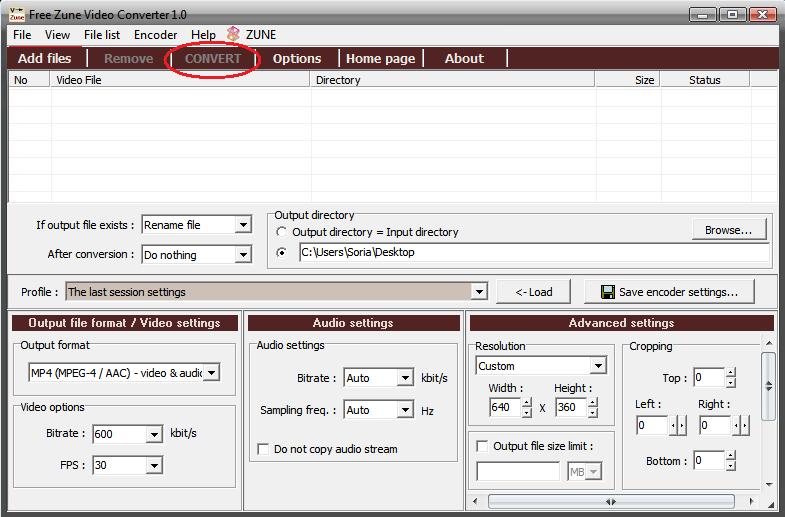Decrease Bottom cropping value
785x517 pixels.
[731, 465]
